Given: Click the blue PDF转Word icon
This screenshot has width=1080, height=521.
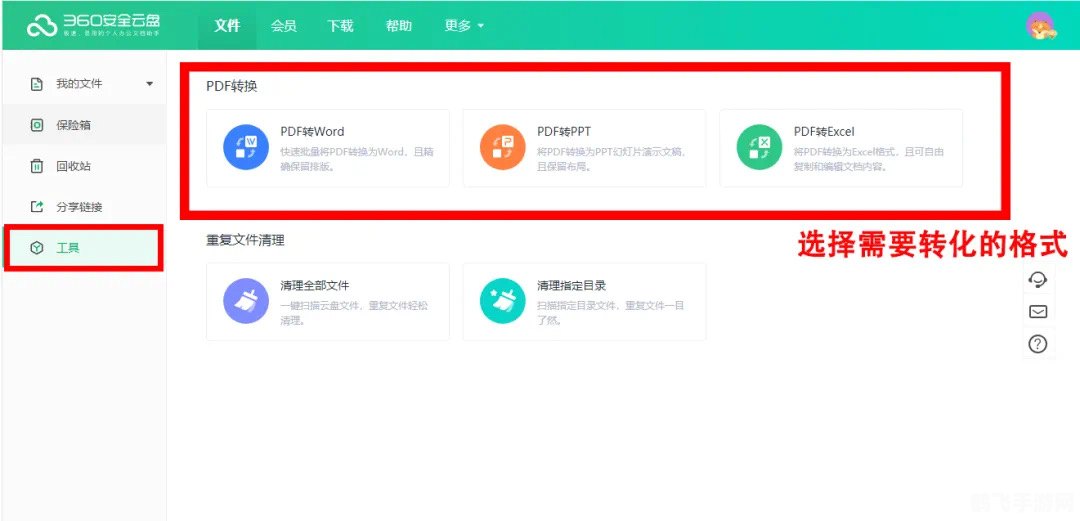Looking at the screenshot, I should pos(246,147).
